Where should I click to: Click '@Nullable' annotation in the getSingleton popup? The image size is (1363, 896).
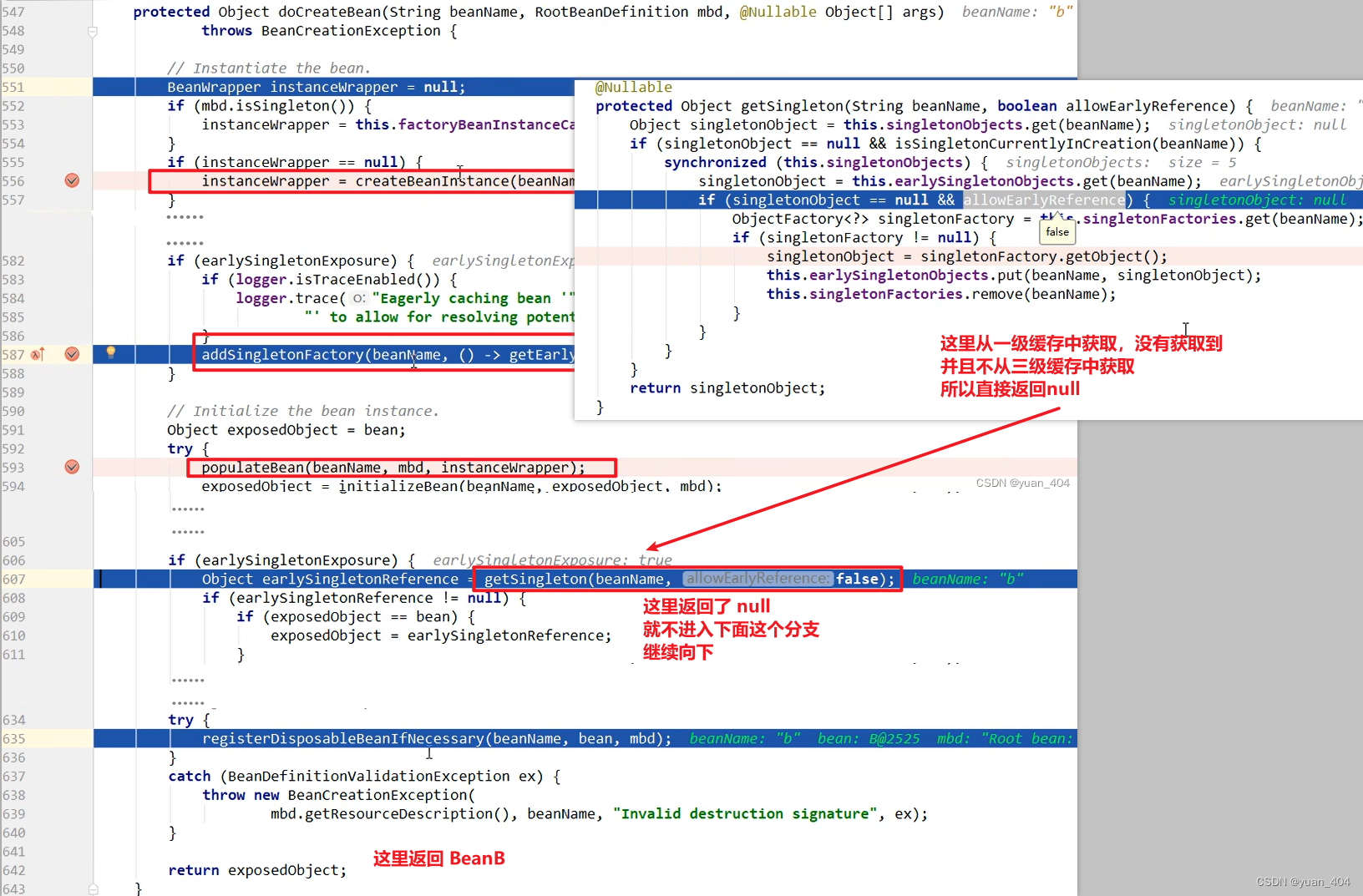click(633, 87)
